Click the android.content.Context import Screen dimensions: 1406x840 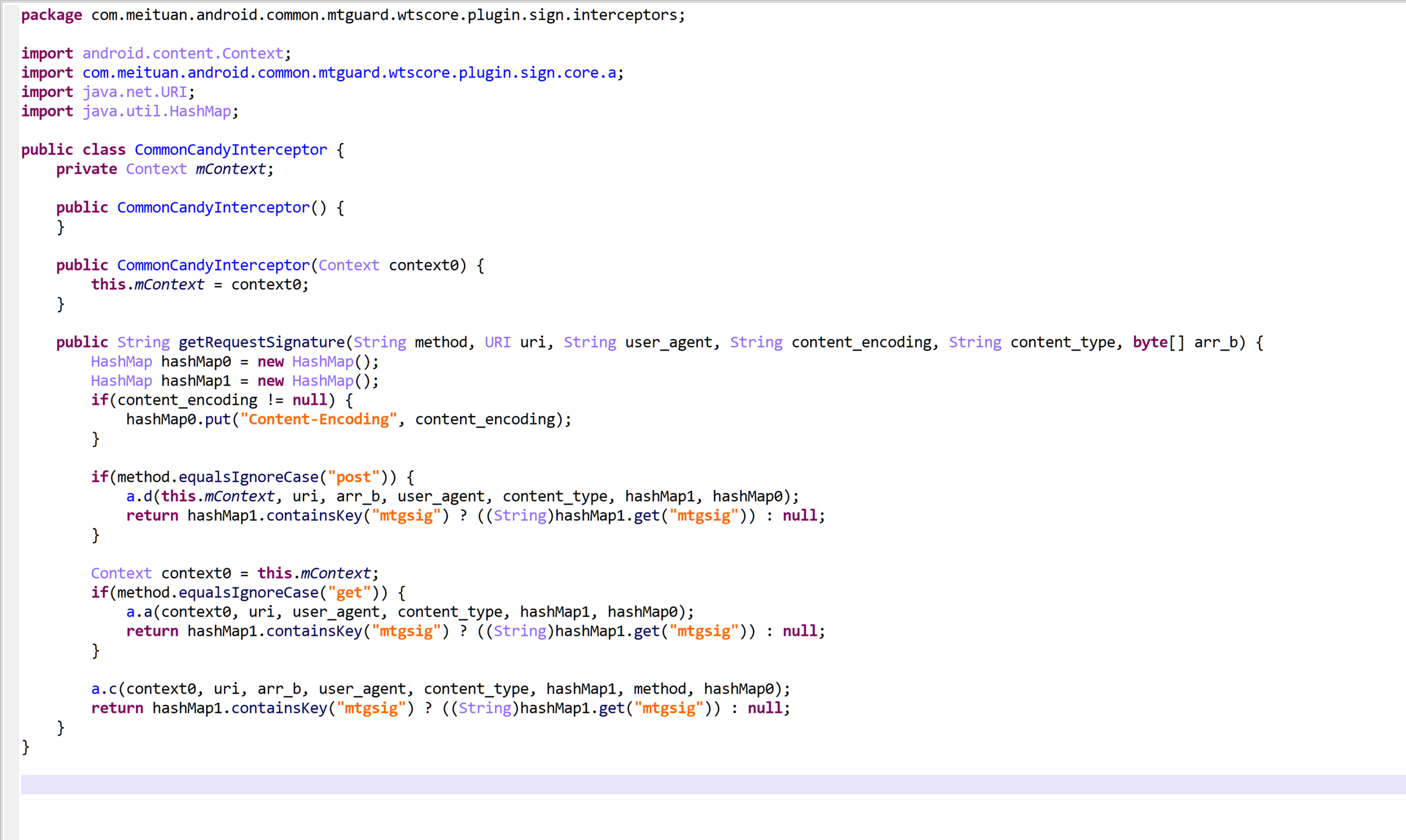[x=182, y=54]
